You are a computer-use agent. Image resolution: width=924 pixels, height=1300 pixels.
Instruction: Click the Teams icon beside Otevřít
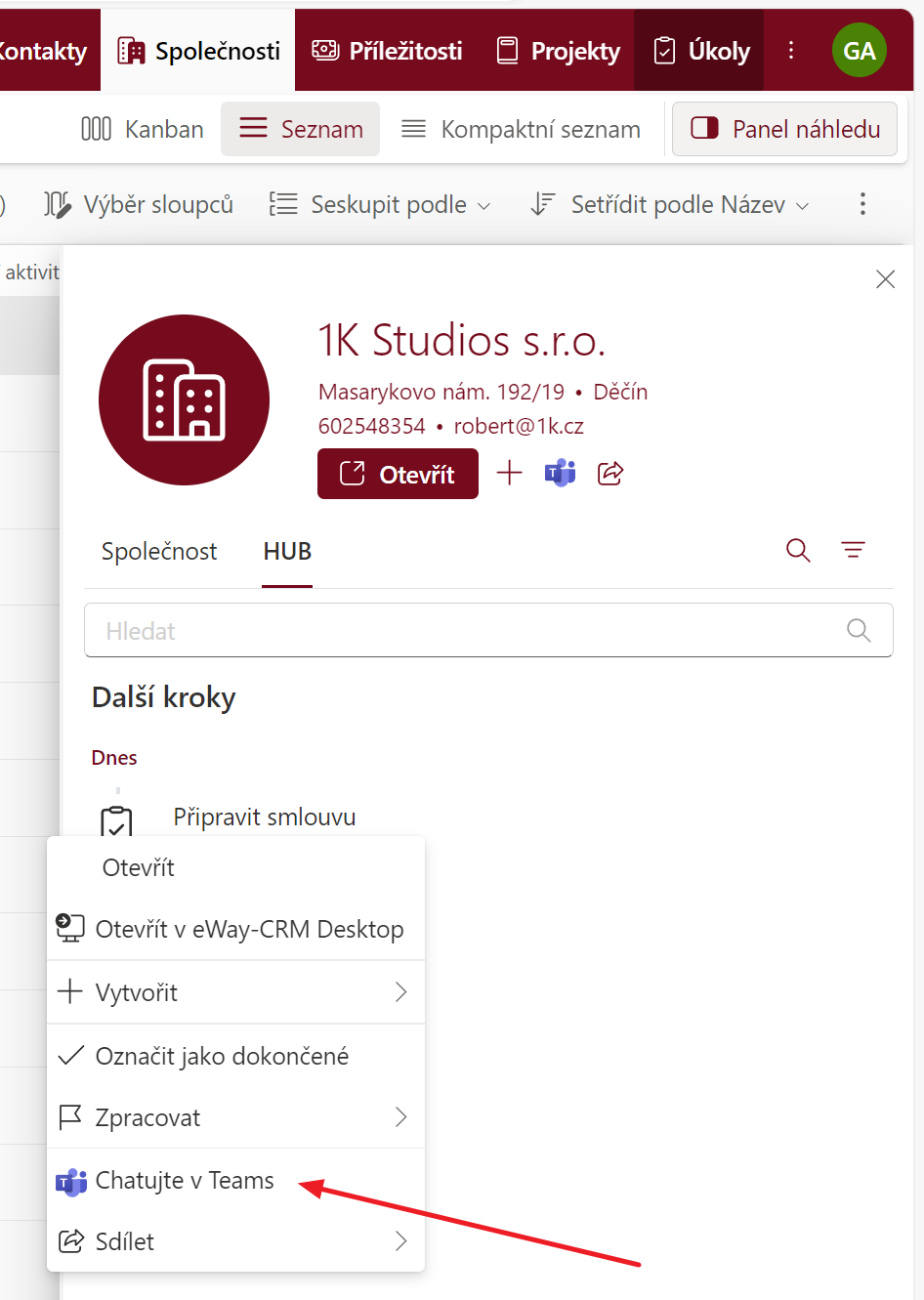(x=561, y=474)
